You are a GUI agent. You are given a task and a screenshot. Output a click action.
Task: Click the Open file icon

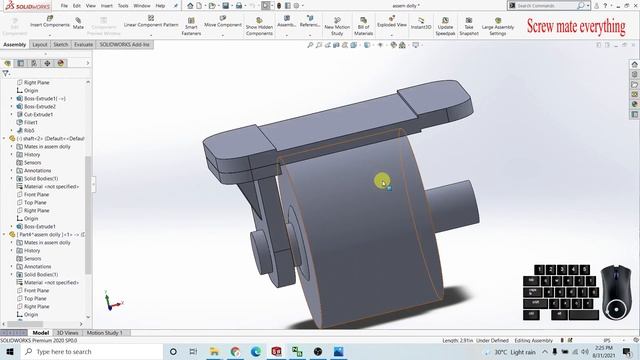click(212, 6)
